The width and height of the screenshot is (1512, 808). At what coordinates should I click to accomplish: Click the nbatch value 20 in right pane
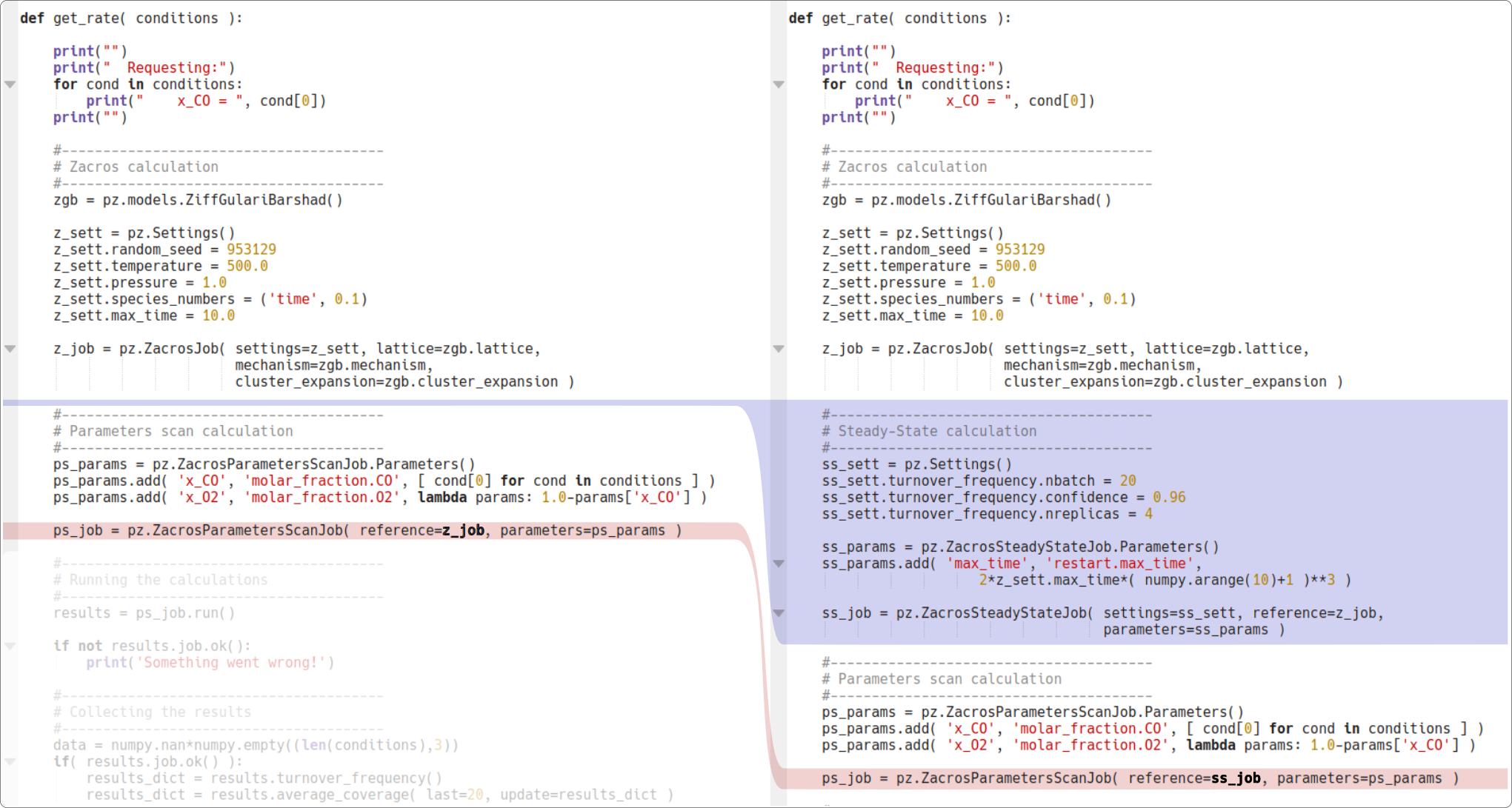1128,481
